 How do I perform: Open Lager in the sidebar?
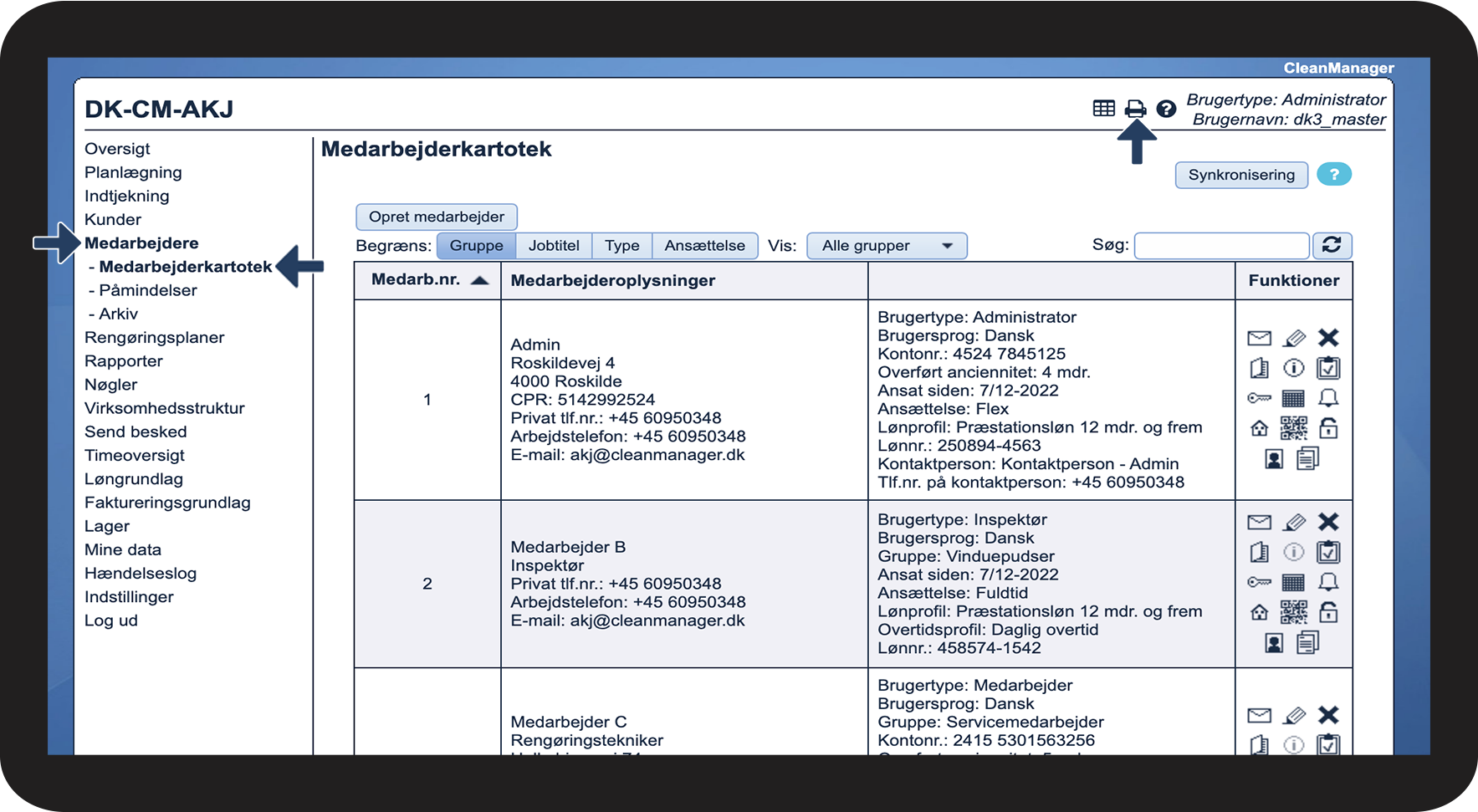click(x=107, y=525)
